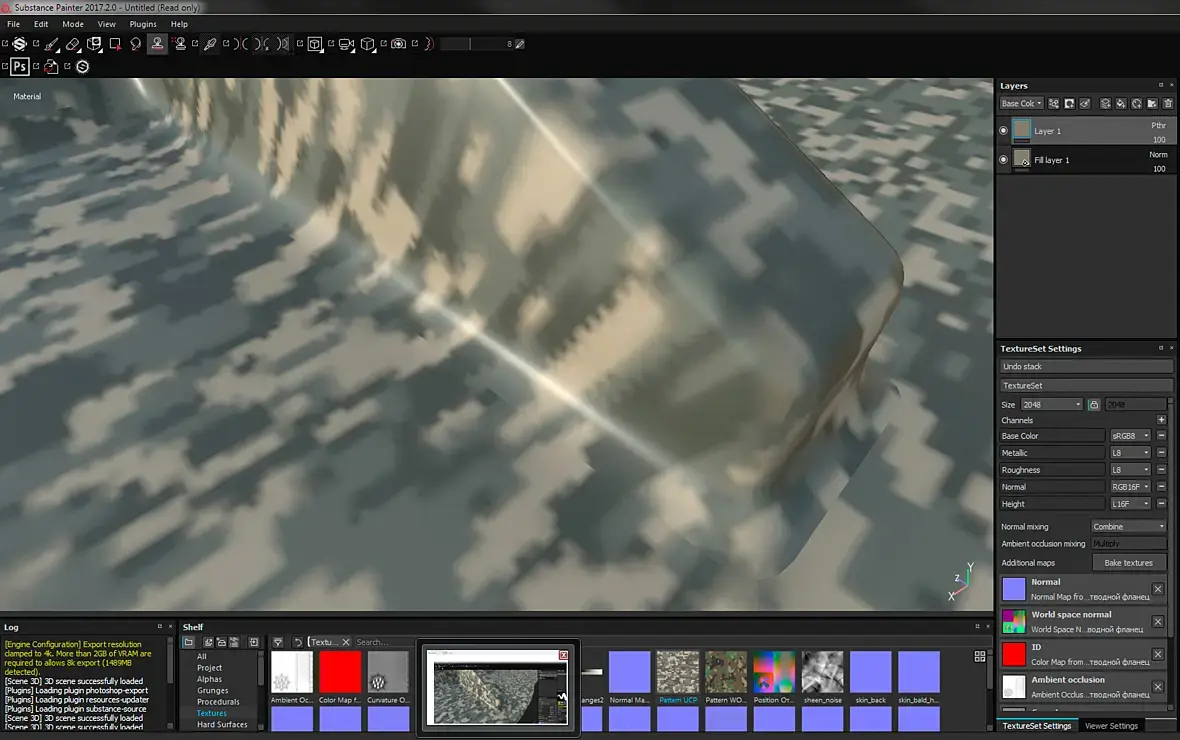This screenshot has height=740, width=1180.
Task: Select the Eraser tool in toolbar
Action: click(x=73, y=44)
